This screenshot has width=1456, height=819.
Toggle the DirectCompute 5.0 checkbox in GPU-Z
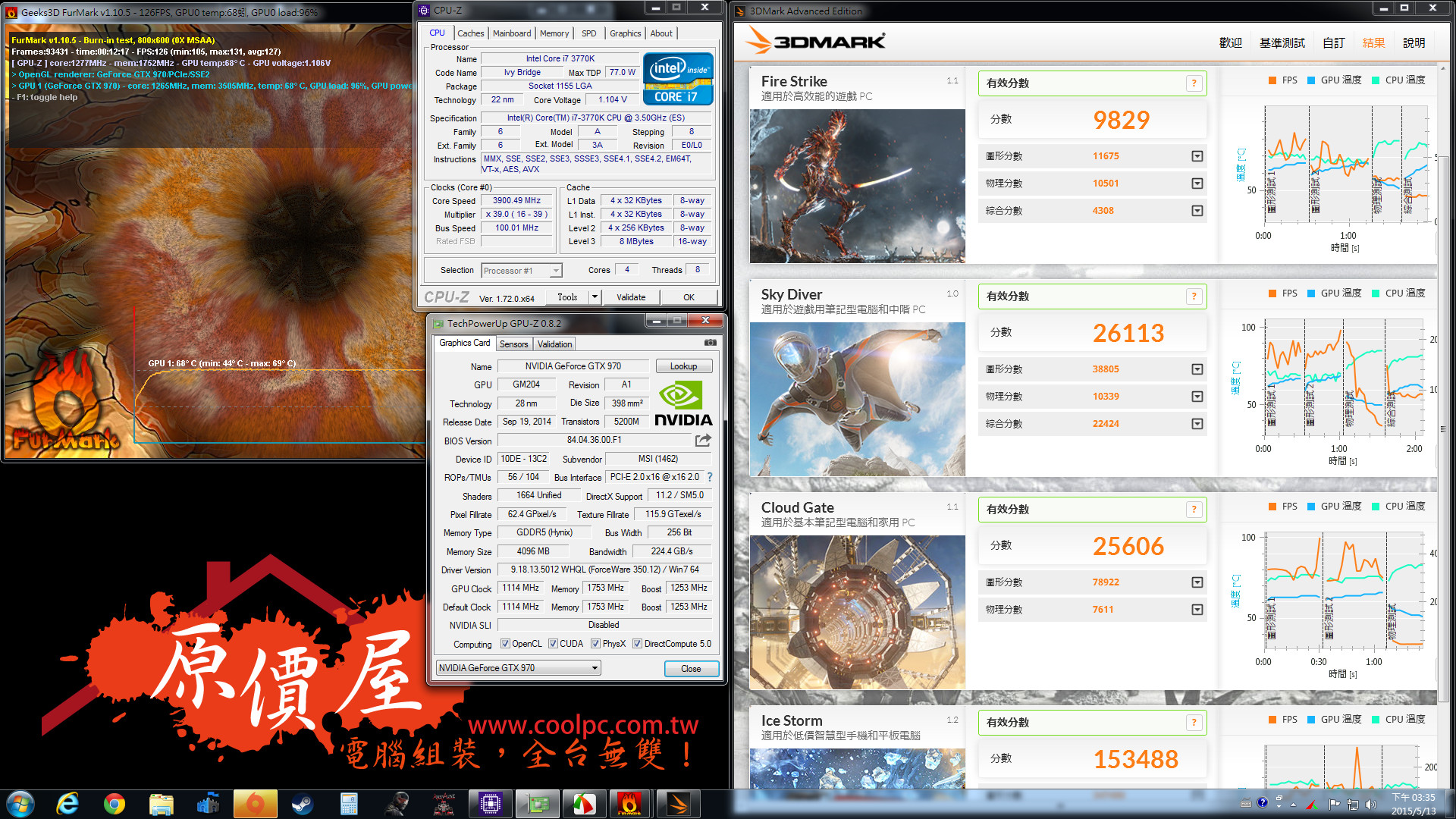pos(637,644)
